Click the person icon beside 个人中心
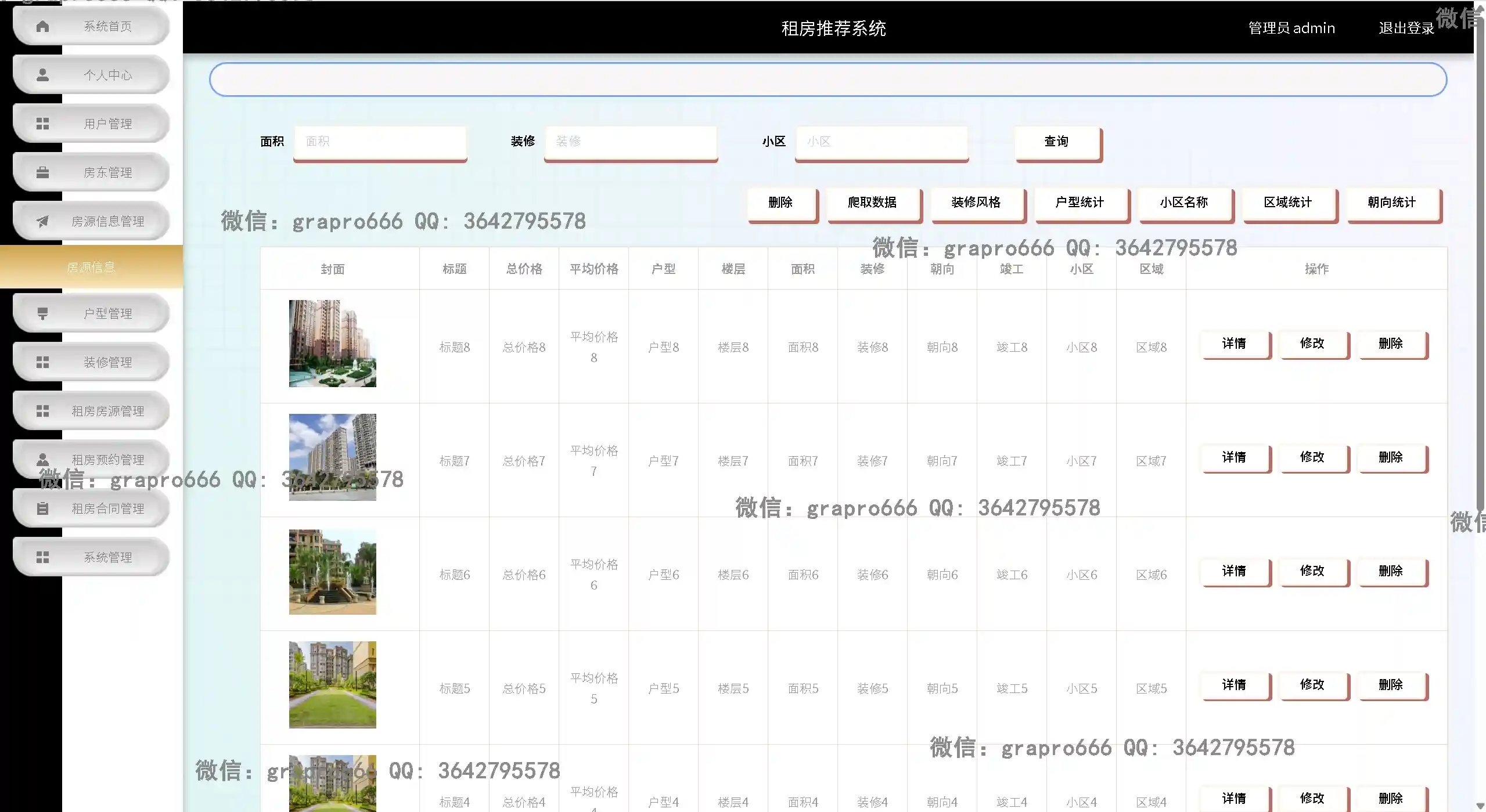This screenshot has height=812, width=1486. point(42,75)
